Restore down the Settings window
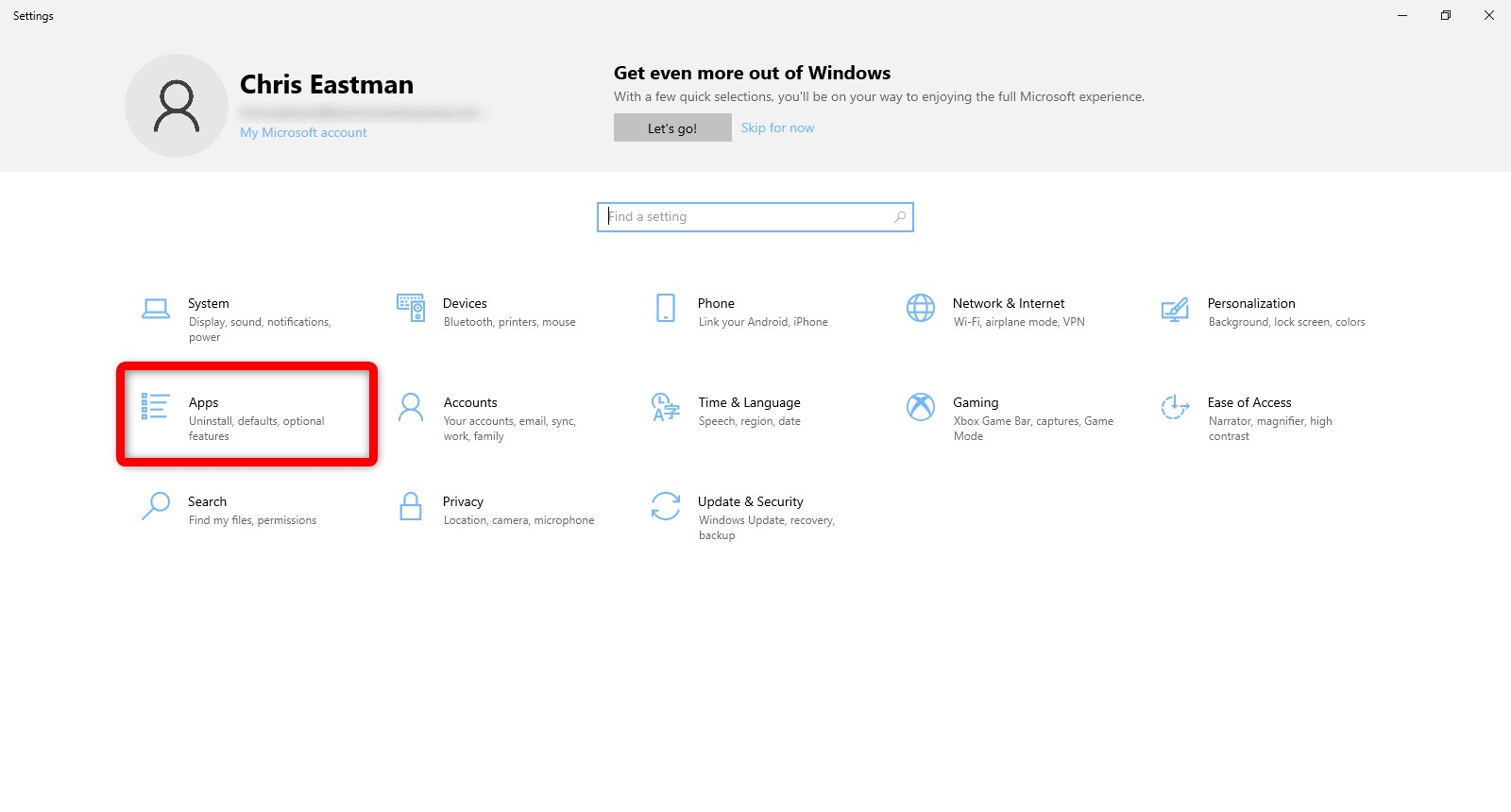 tap(1446, 15)
